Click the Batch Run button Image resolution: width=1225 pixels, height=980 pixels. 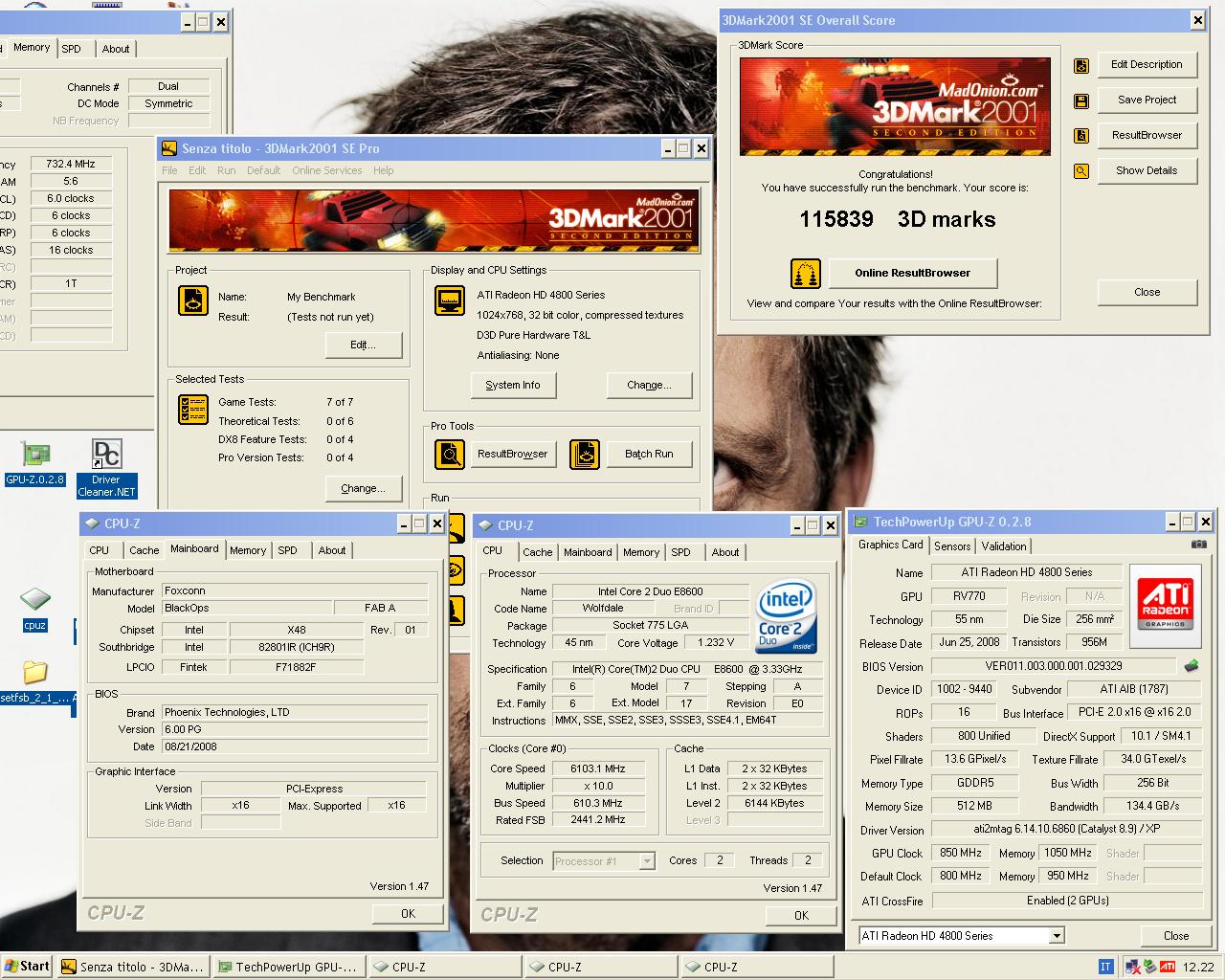tap(649, 454)
